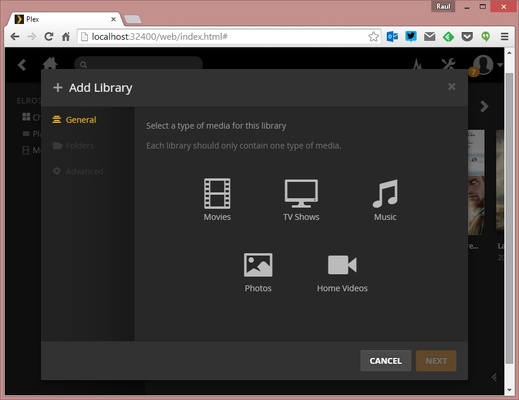Open the mail envelope extension
The height and width of the screenshot is (400, 519).
pos(429,36)
